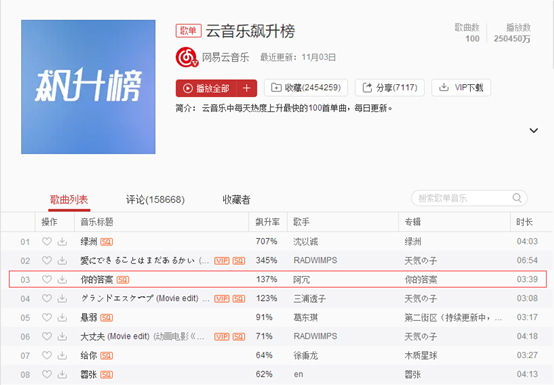The image size is (554, 385).
Task: Open artist 沈以诚
Action: pos(306,242)
